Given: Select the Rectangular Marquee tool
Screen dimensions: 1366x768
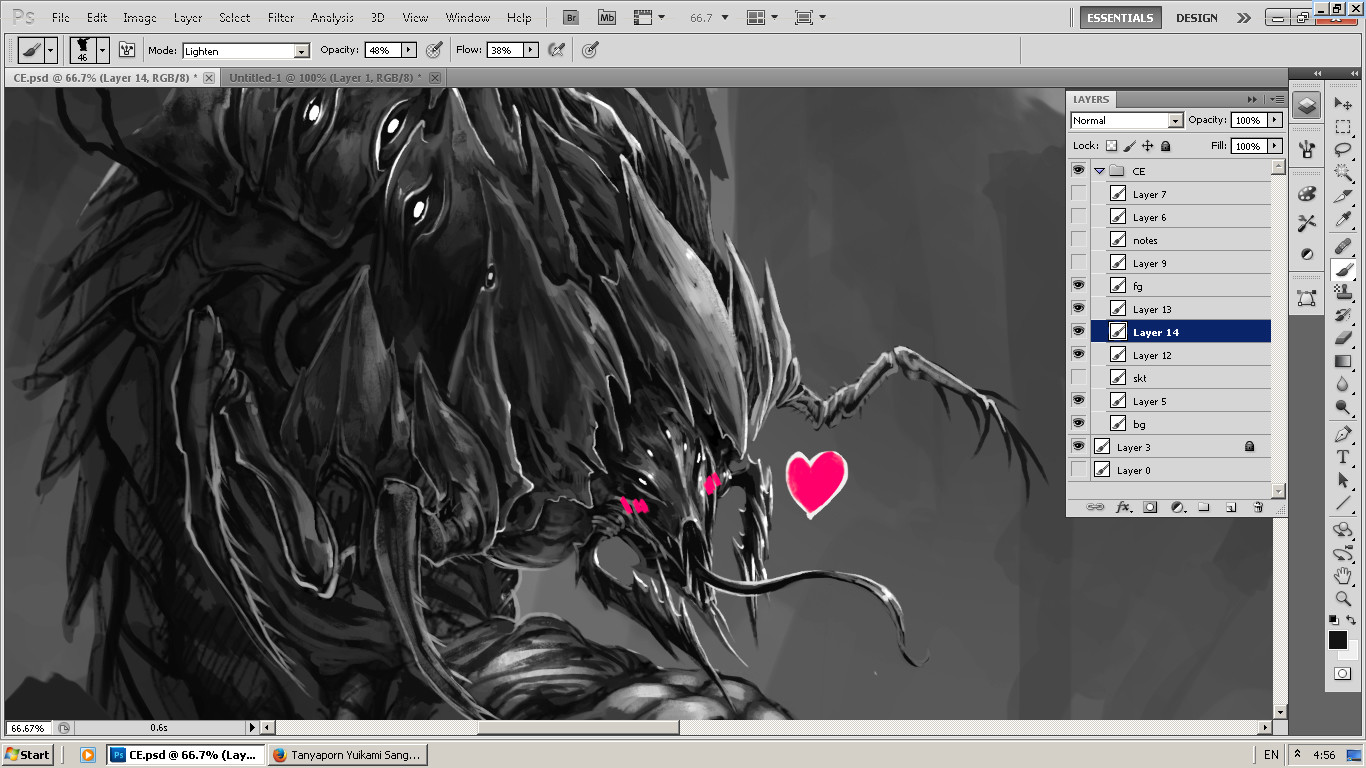Looking at the screenshot, I should coord(1342,127).
